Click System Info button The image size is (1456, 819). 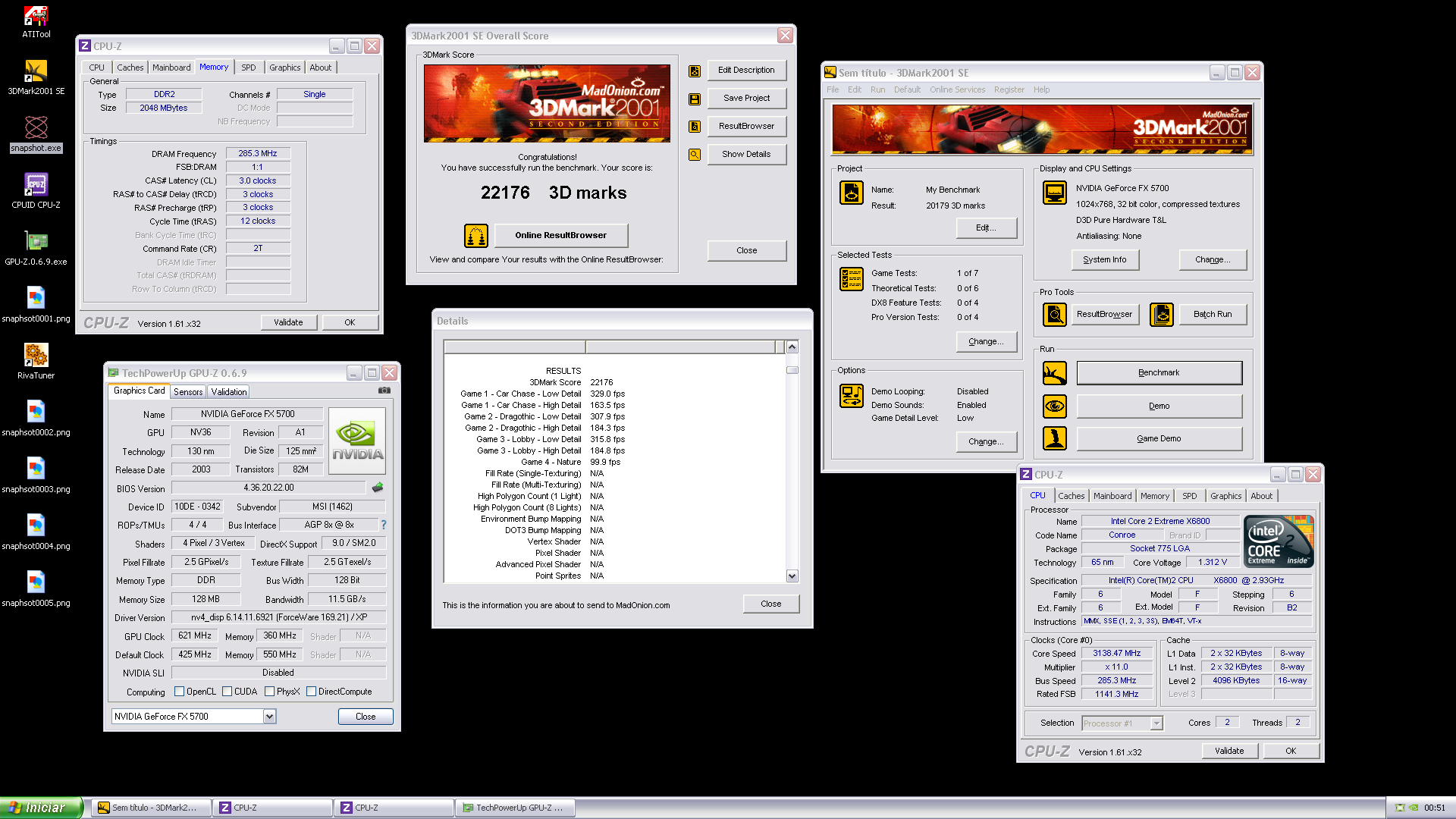point(1105,260)
